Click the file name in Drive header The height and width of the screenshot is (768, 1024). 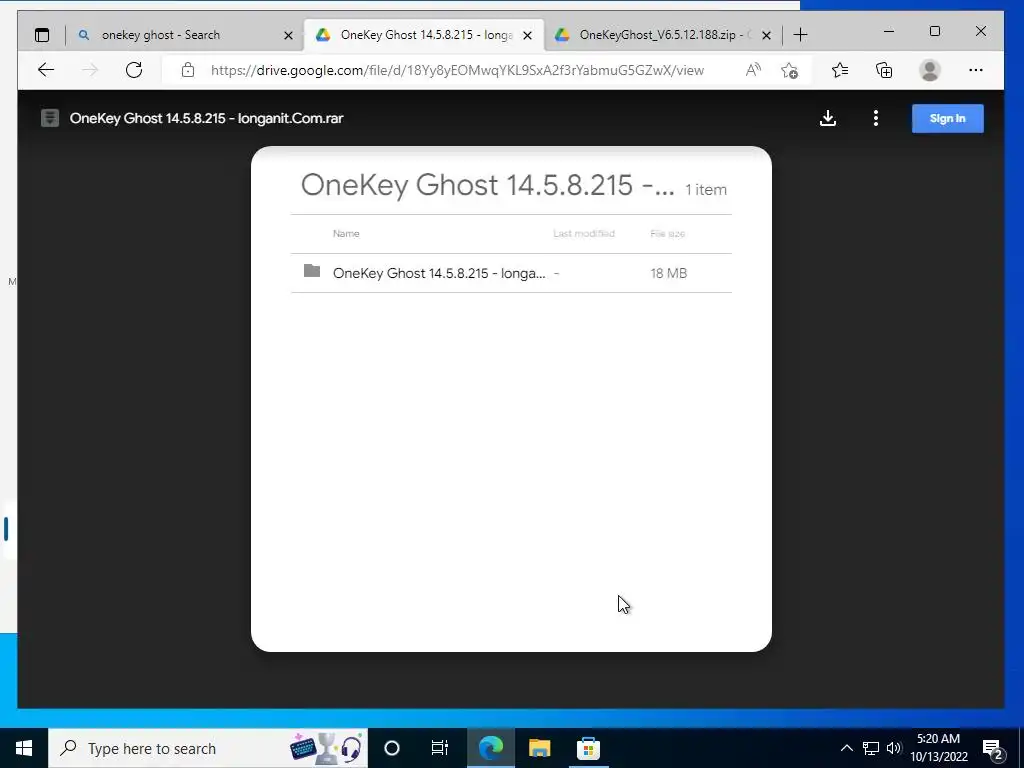click(206, 118)
